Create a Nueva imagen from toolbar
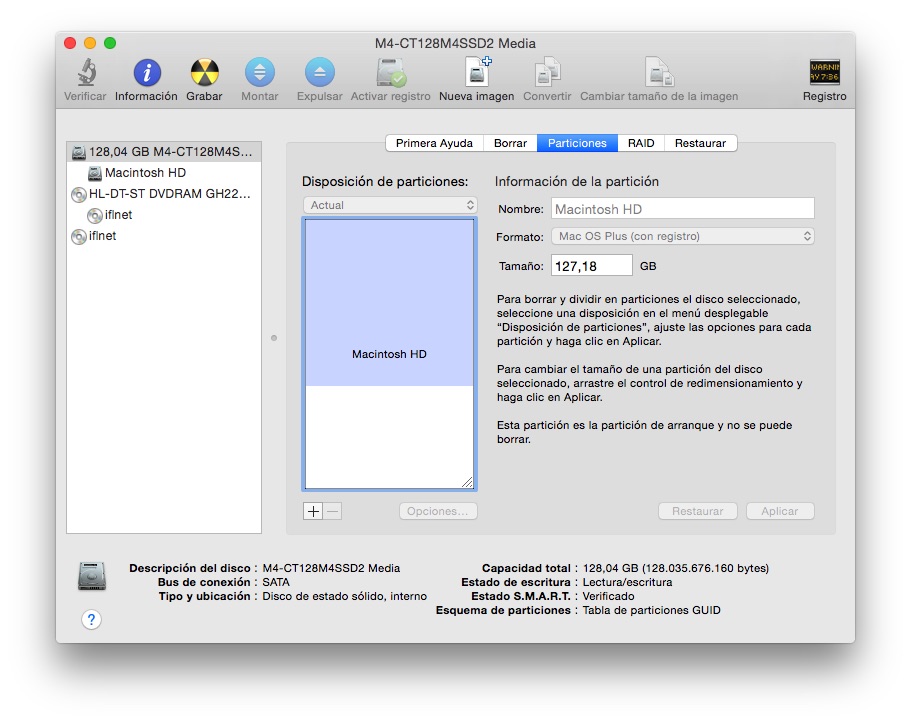 [x=477, y=74]
